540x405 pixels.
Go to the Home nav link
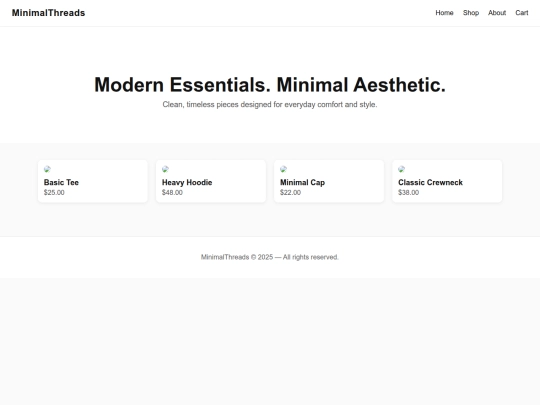coord(444,13)
